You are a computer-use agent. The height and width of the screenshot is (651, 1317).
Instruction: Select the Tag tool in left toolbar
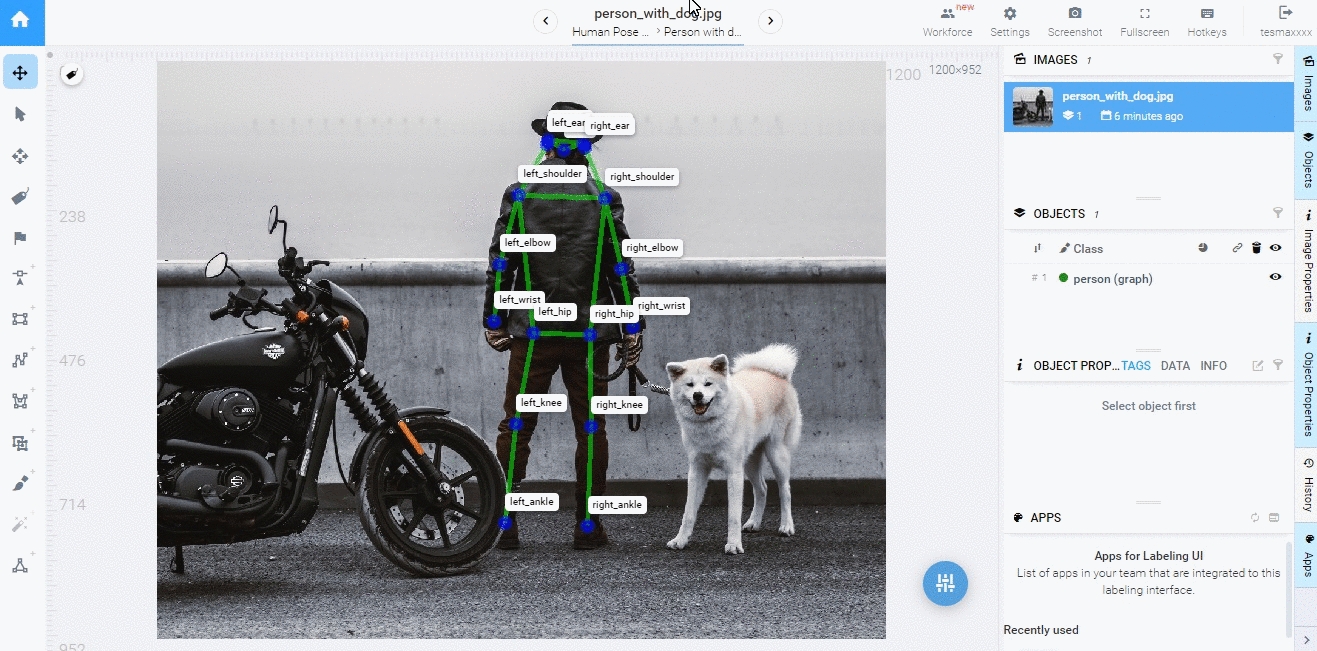[20, 197]
